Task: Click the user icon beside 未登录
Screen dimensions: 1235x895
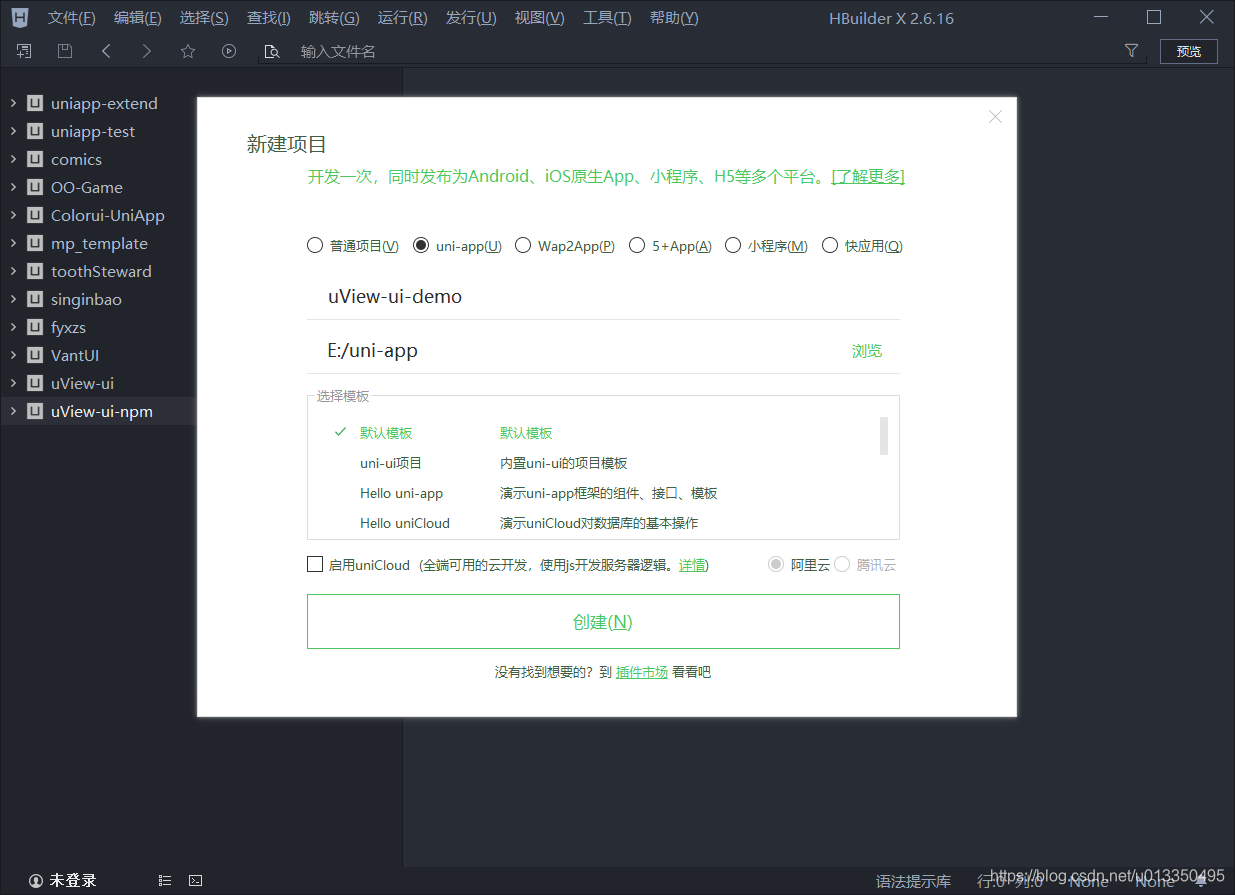Action: [x=36, y=881]
